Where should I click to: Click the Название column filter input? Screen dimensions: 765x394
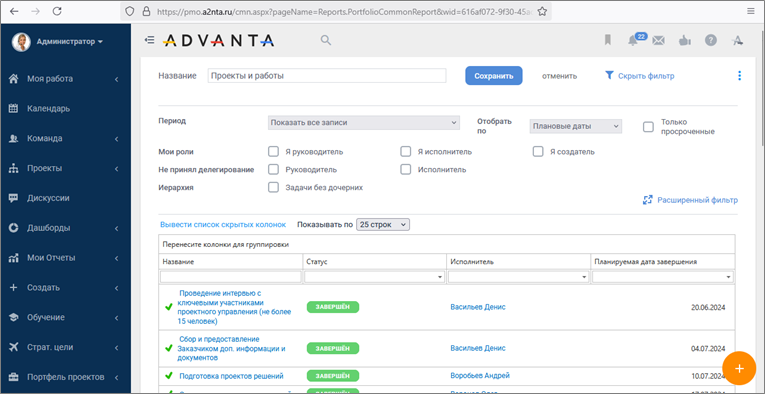231,277
